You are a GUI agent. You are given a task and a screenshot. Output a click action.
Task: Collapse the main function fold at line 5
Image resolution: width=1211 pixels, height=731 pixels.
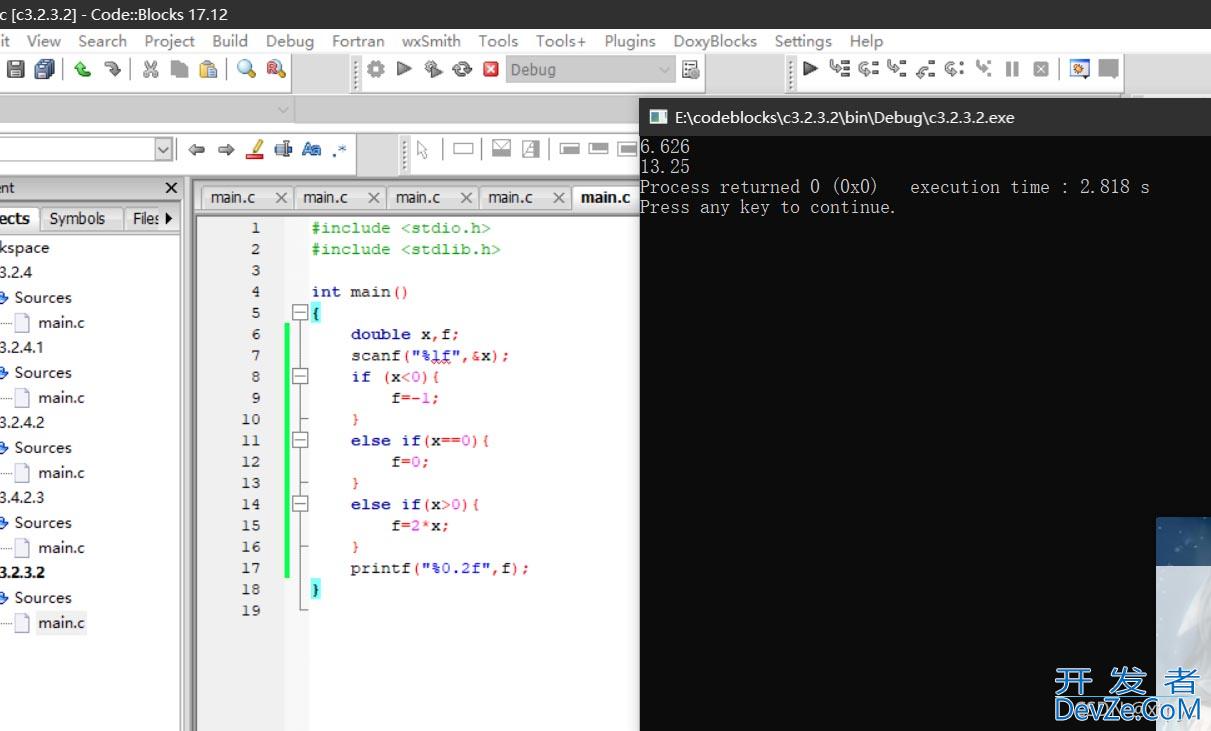[299, 313]
